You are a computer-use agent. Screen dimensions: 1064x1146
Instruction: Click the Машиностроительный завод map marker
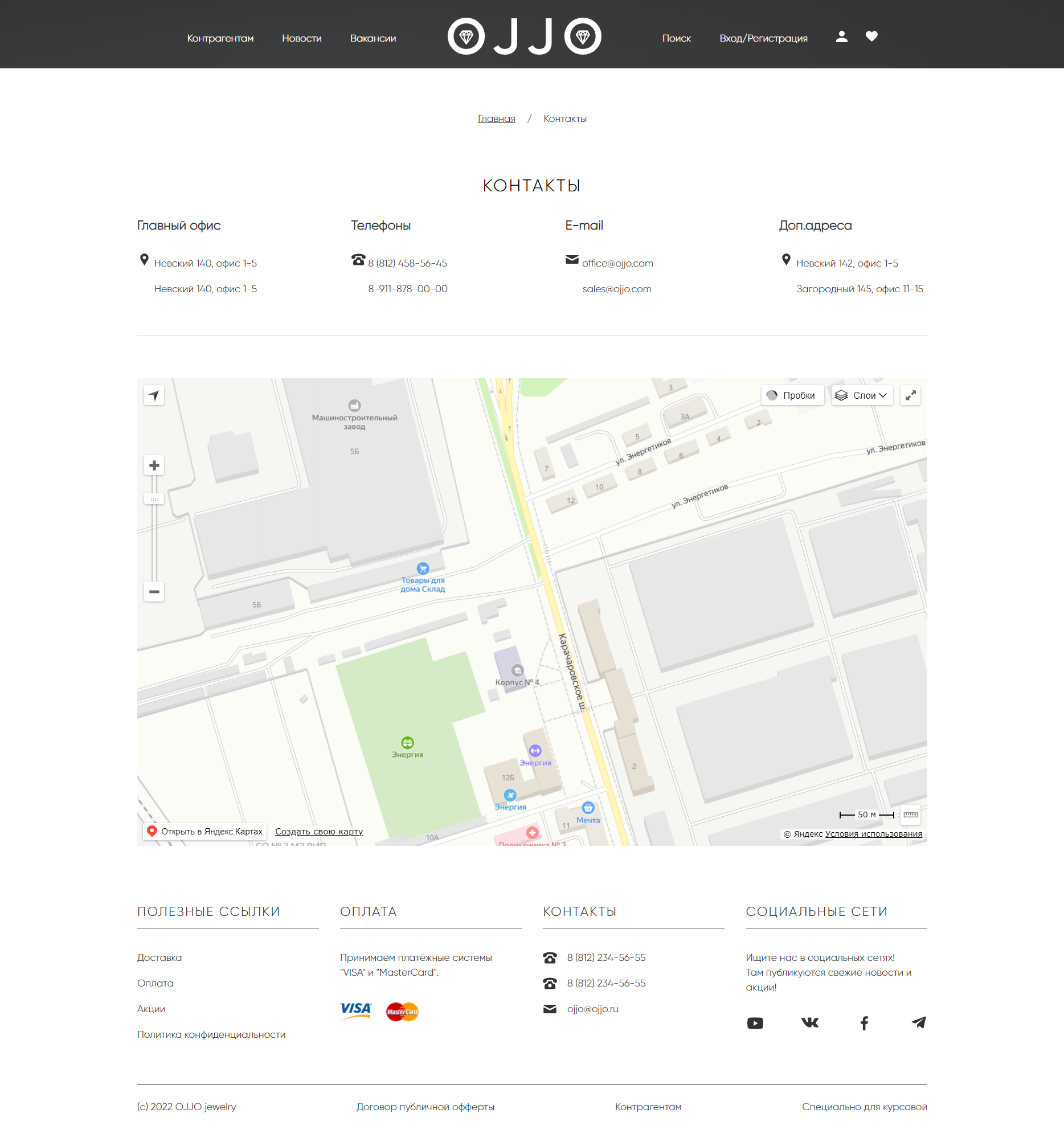(354, 406)
